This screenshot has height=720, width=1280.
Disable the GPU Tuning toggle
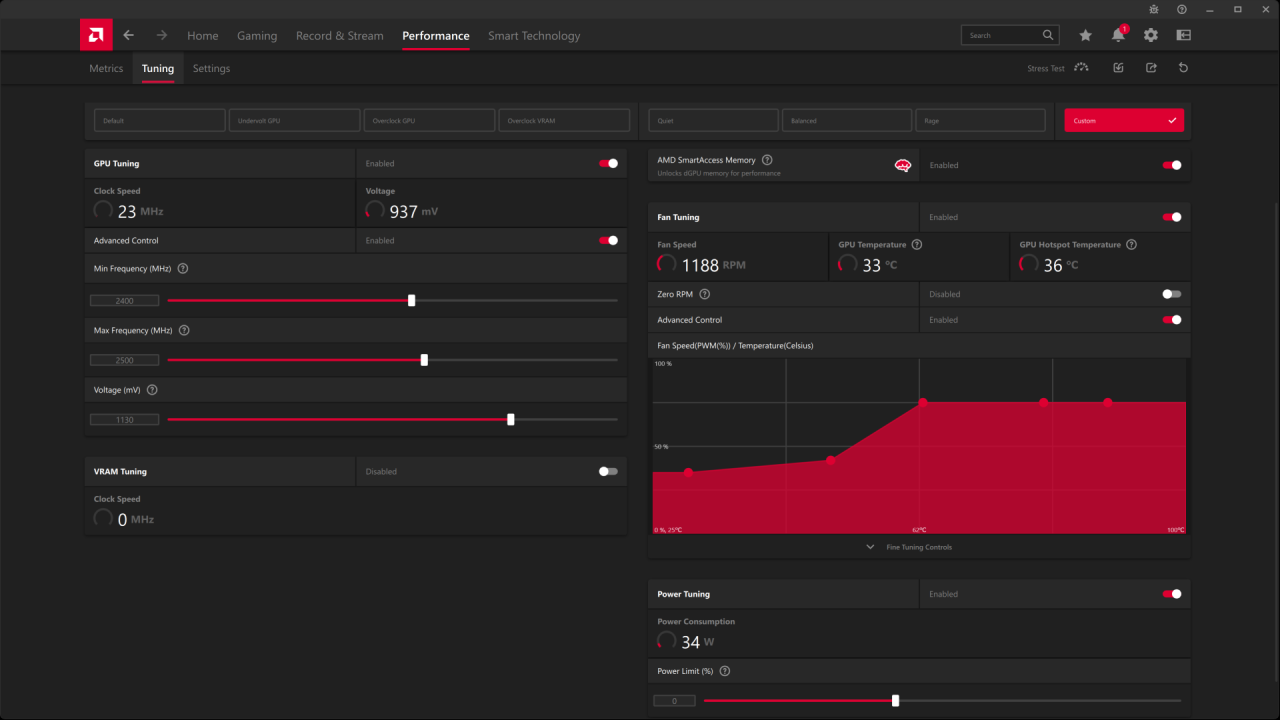[608, 163]
